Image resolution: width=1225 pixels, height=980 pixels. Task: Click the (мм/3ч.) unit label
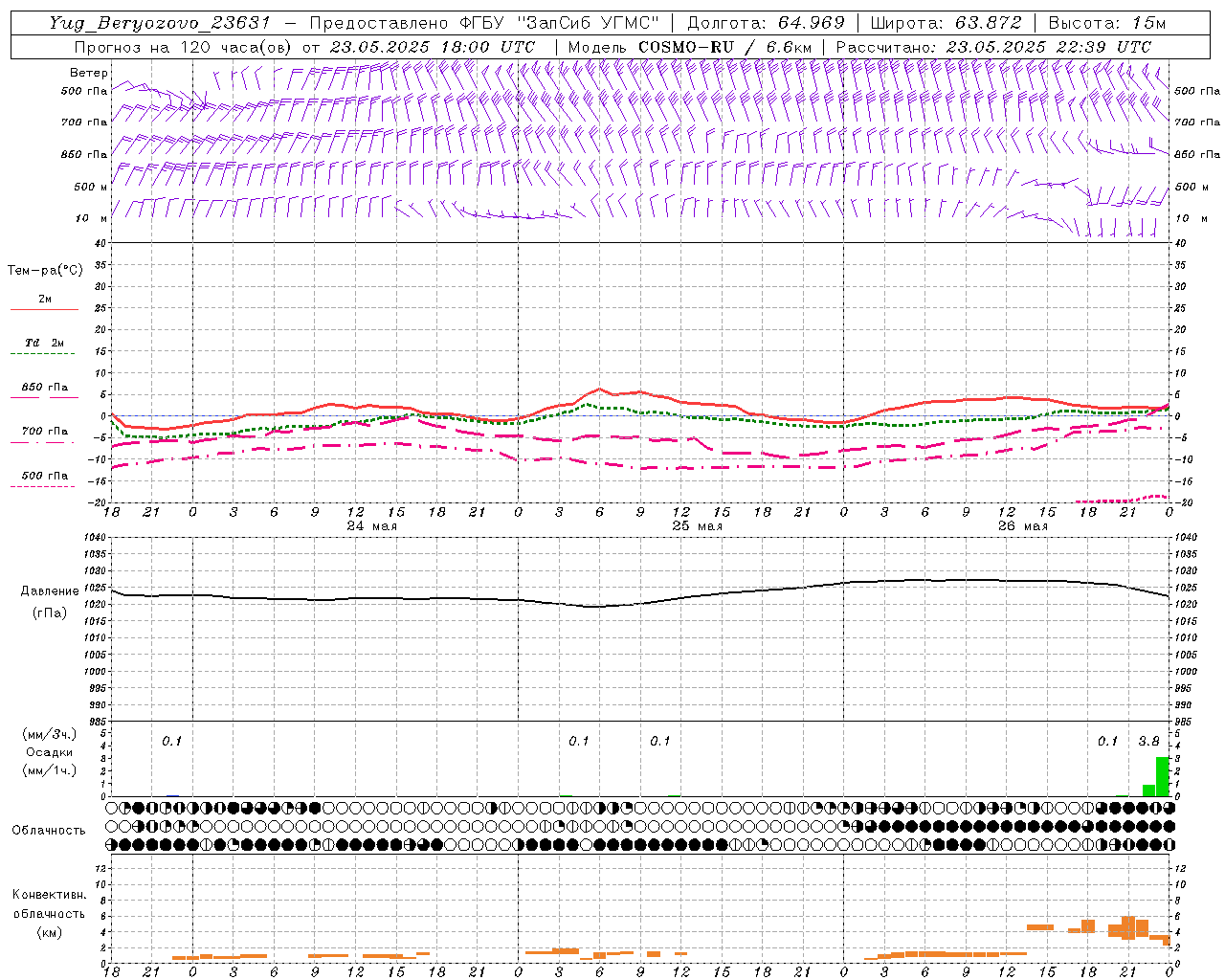[50, 734]
